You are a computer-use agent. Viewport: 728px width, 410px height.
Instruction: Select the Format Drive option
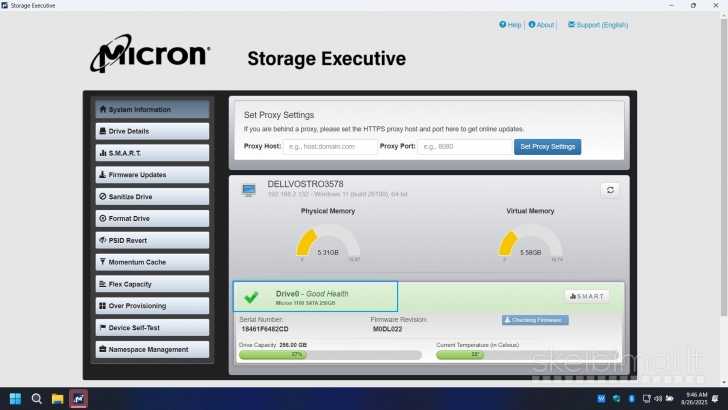[152, 219]
